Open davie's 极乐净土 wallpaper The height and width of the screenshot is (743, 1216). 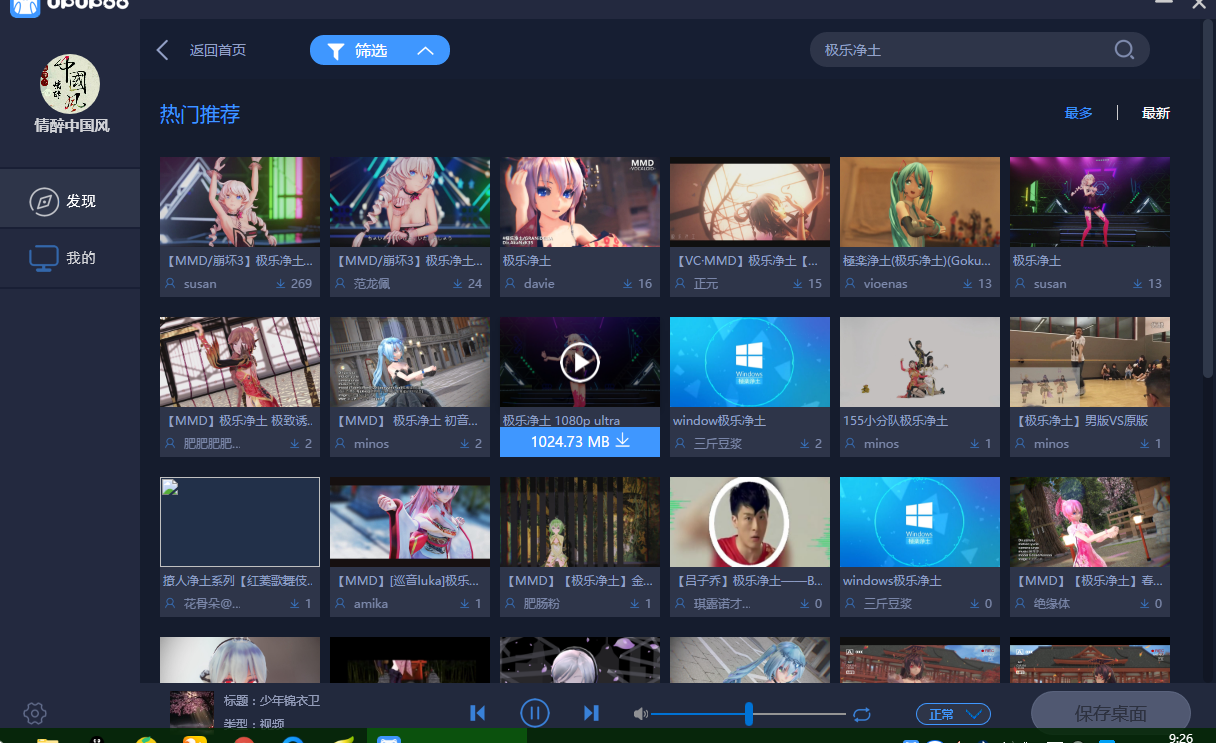pos(580,202)
